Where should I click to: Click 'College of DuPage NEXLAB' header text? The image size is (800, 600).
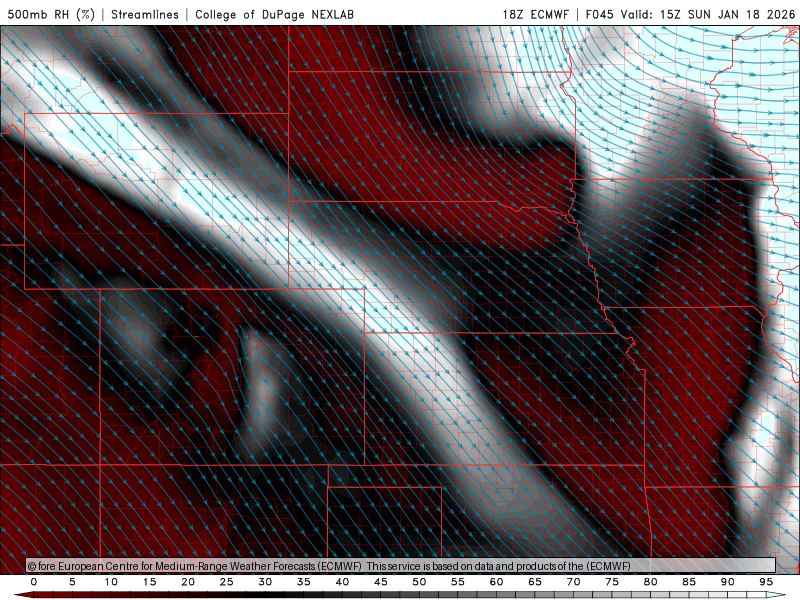click(274, 14)
